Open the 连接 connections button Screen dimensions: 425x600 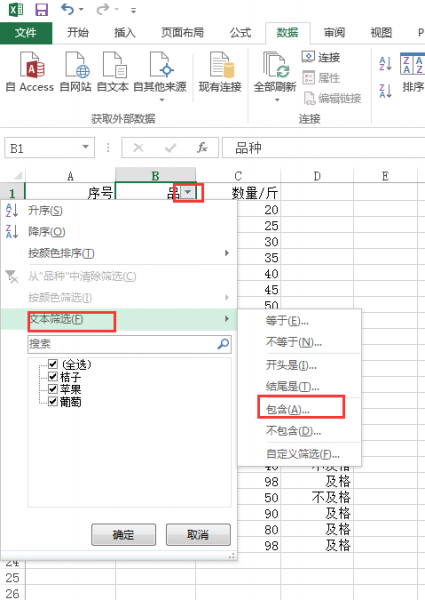click(x=321, y=57)
